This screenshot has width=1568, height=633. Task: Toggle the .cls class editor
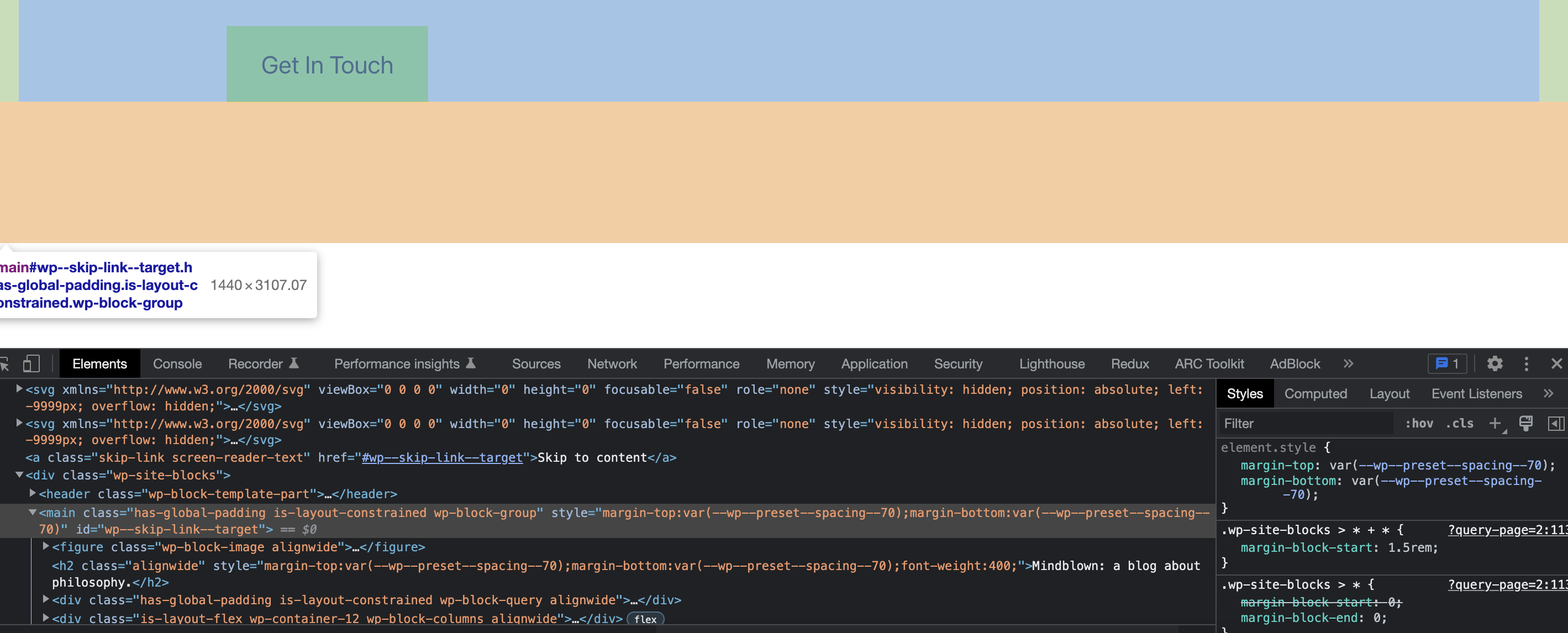coord(1460,424)
